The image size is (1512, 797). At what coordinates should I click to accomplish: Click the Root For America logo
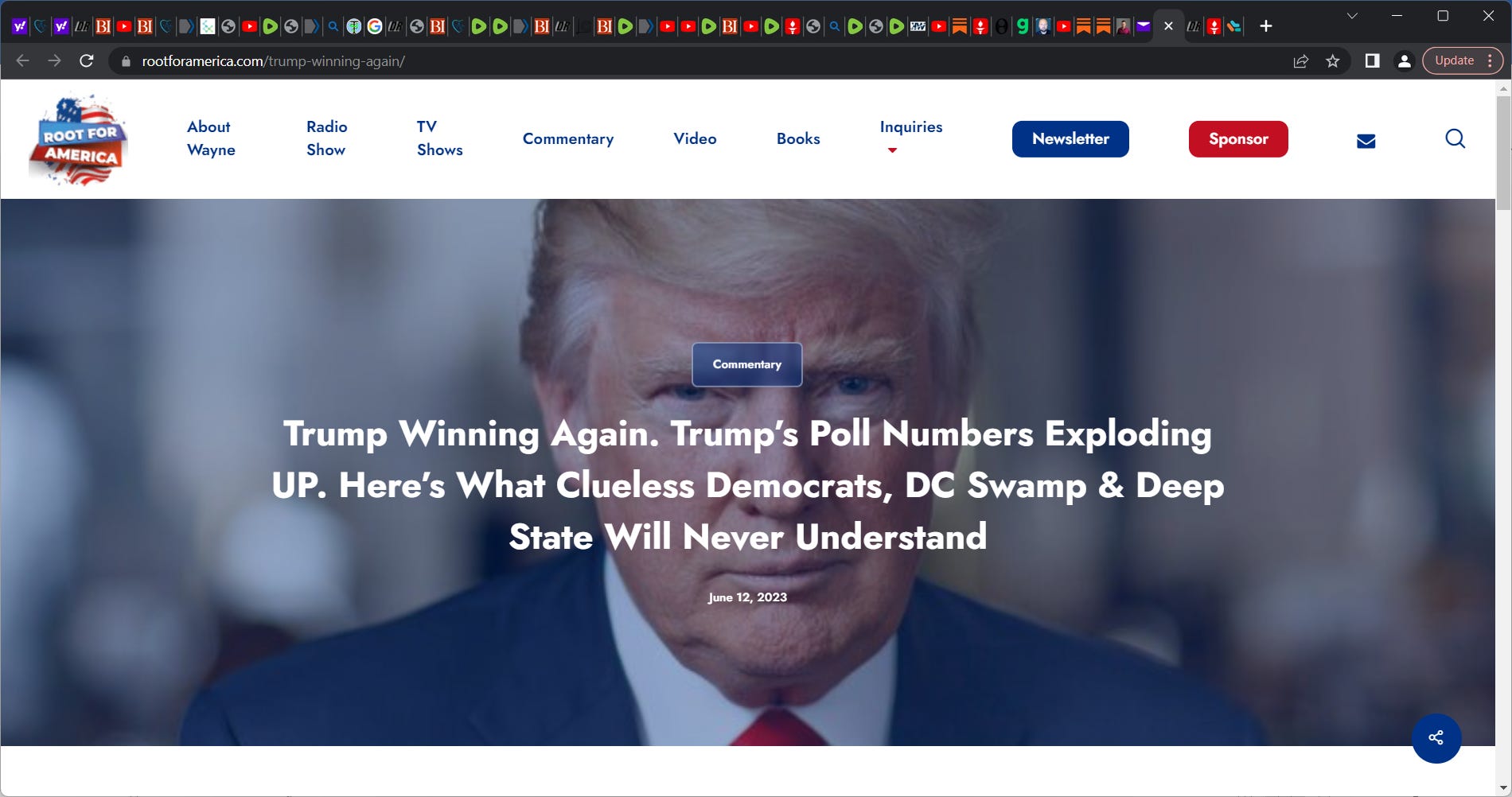(x=78, y=140)
